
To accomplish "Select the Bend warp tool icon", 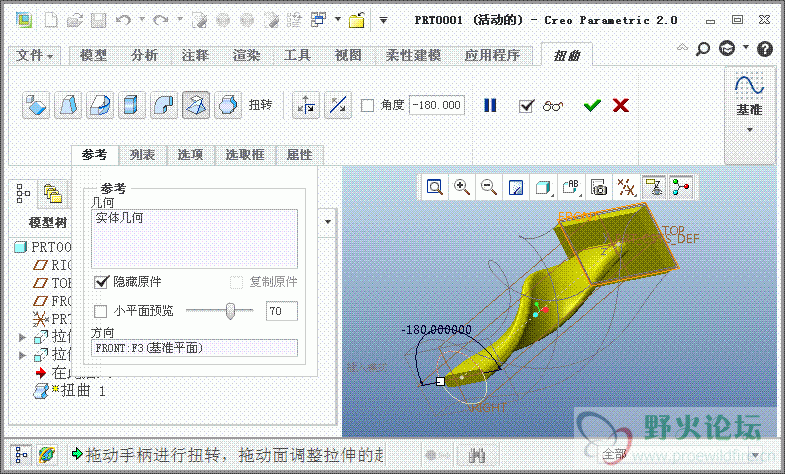I will click(x=164, y=105).
